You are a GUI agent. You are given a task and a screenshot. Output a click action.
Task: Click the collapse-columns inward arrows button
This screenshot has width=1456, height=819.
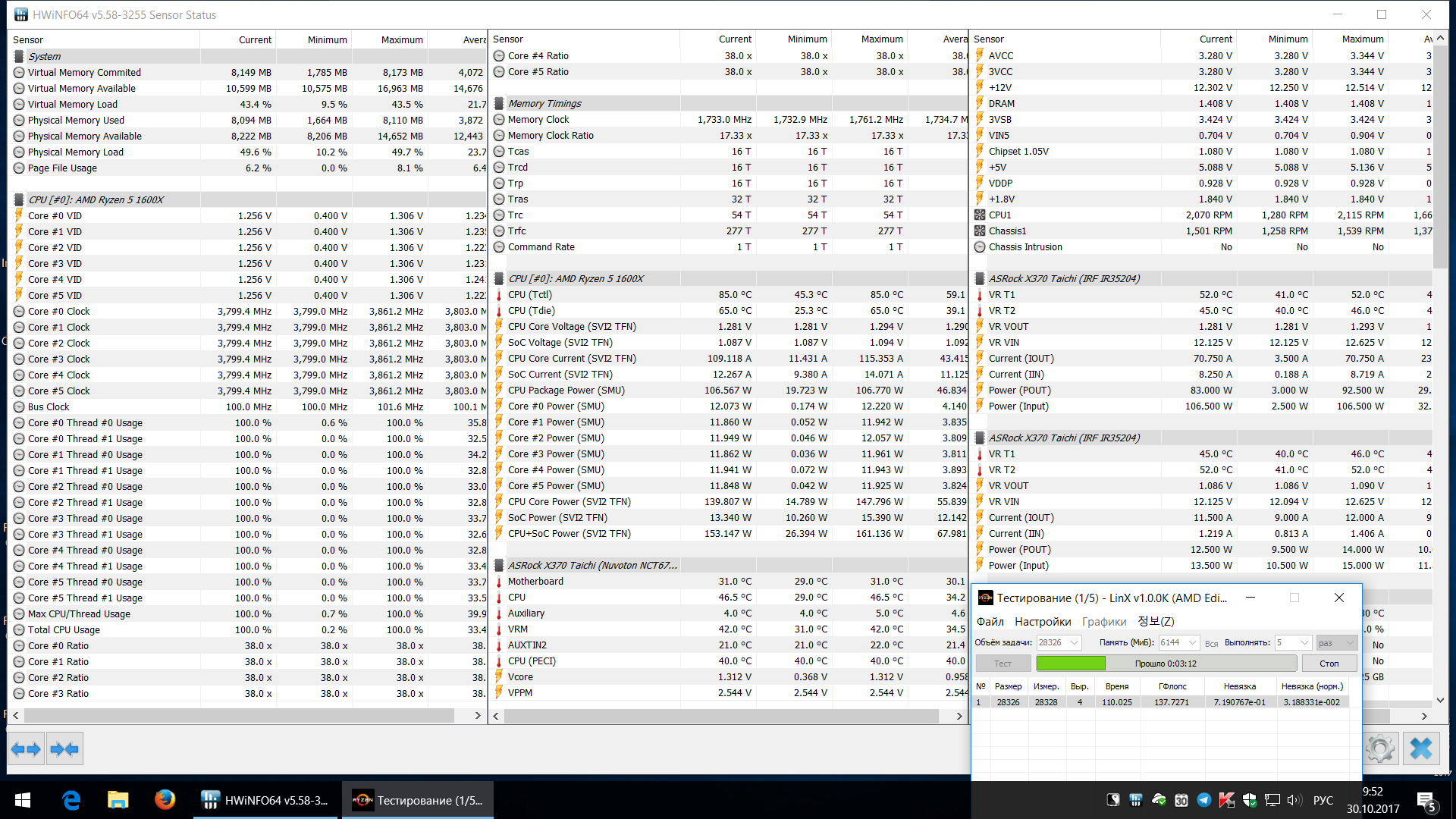pos(64,749)
